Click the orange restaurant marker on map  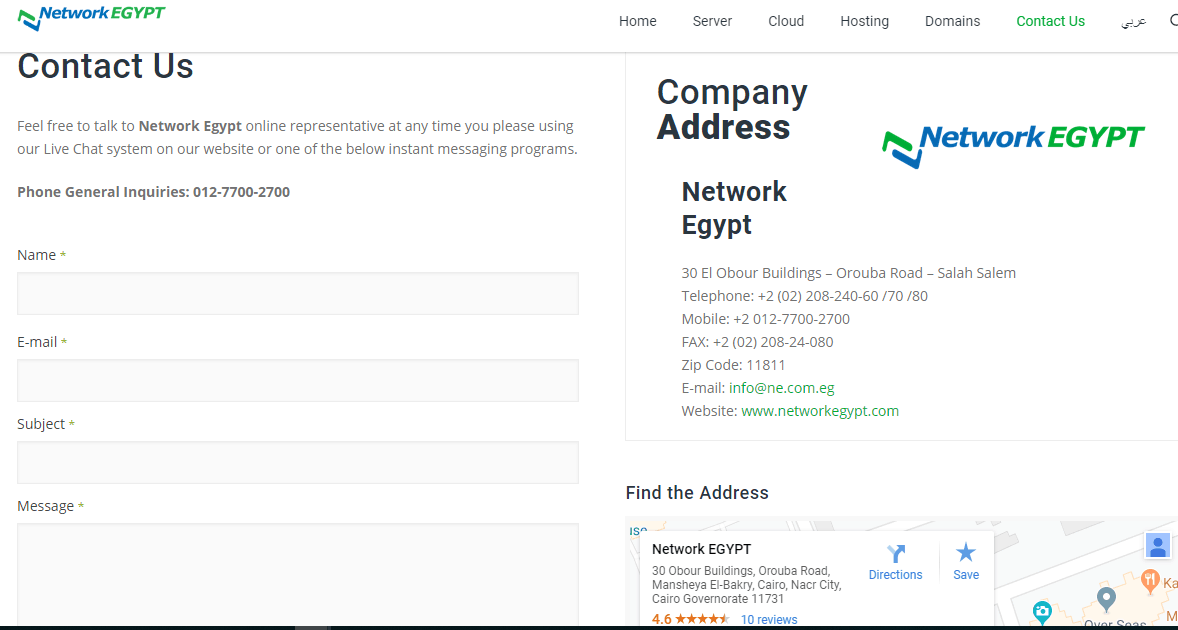(x=1150, y=580)
